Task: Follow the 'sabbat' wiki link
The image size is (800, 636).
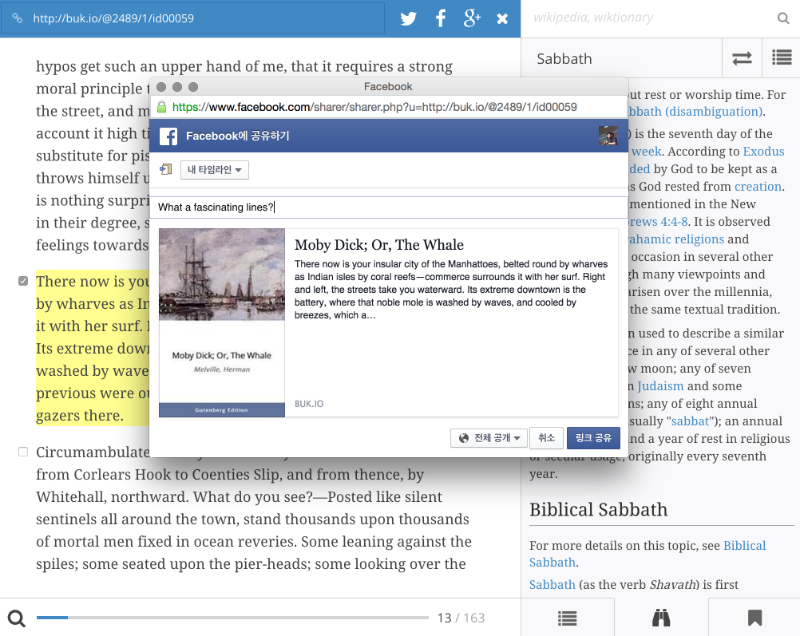Action: [690, 421]
